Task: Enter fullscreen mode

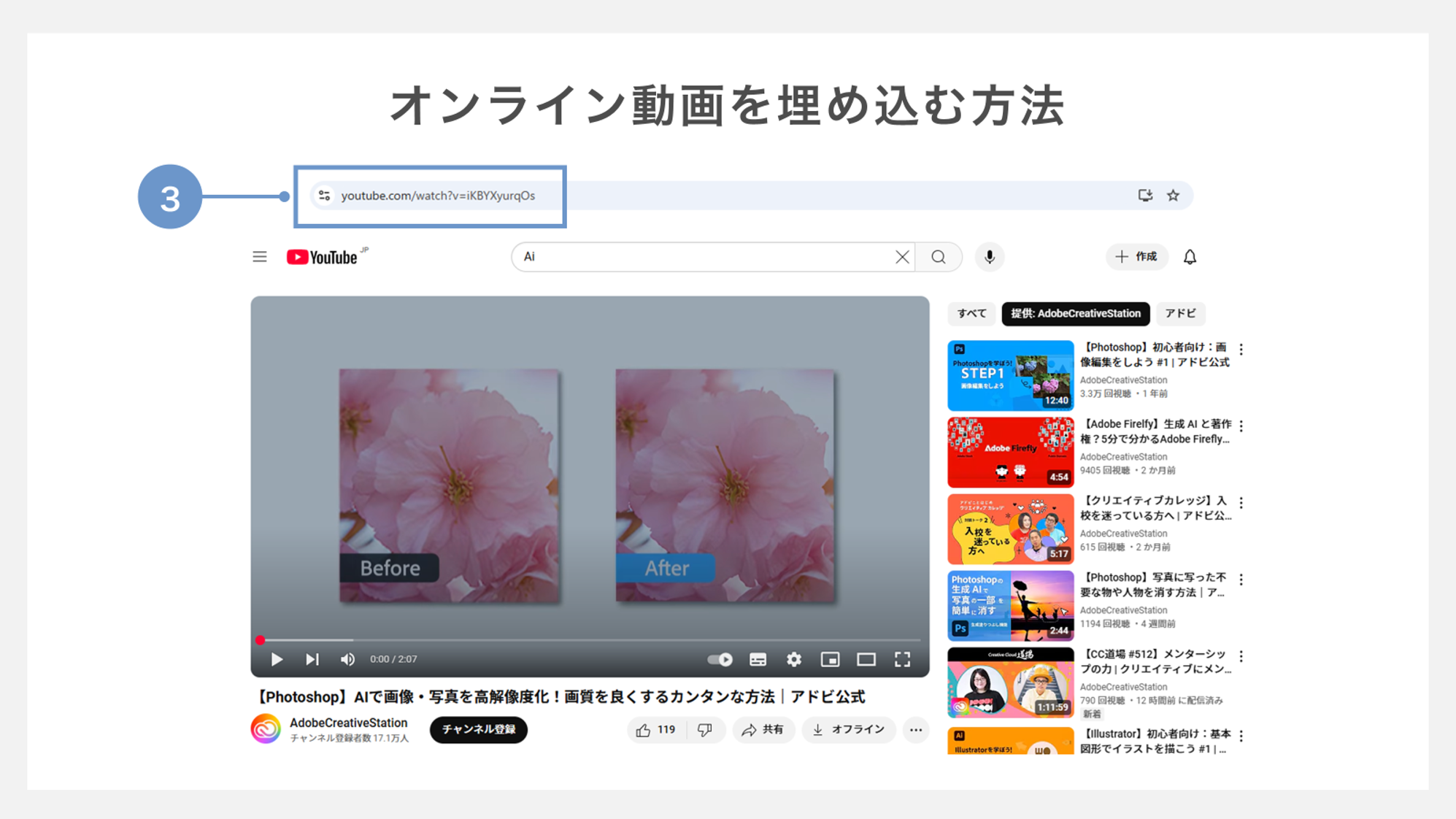Action: (903, 659)
